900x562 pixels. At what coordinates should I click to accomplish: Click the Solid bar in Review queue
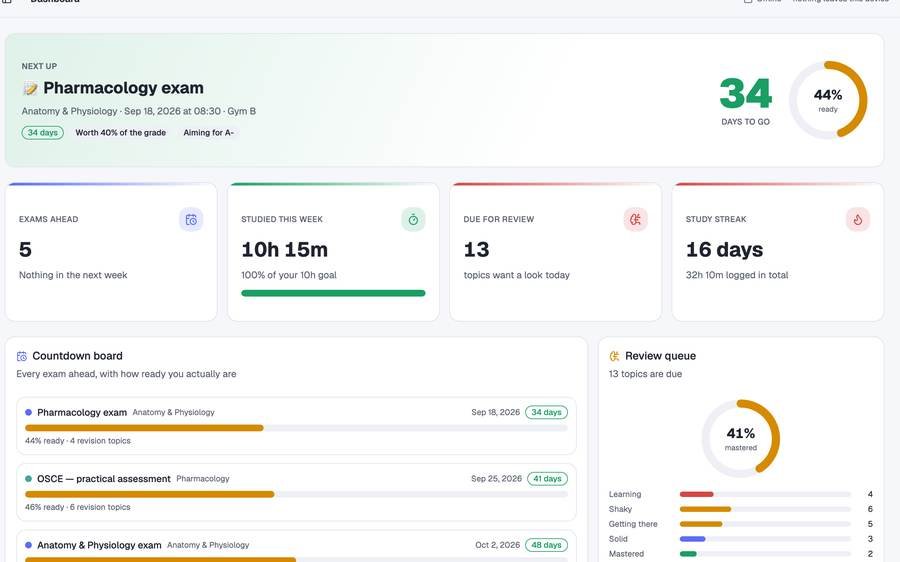765,539
